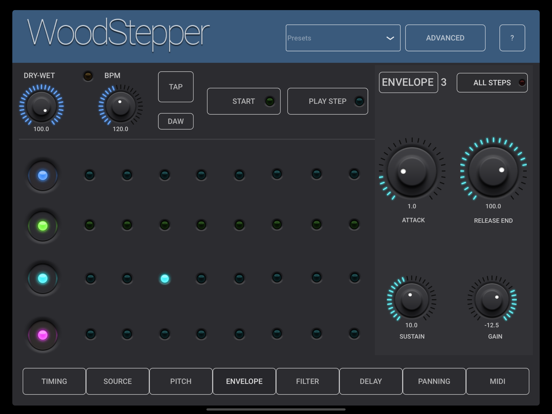Toggle ALL STEPS mode
This screenshot has width=552, height=414.
pyautogui.click(x=492, y=83)
